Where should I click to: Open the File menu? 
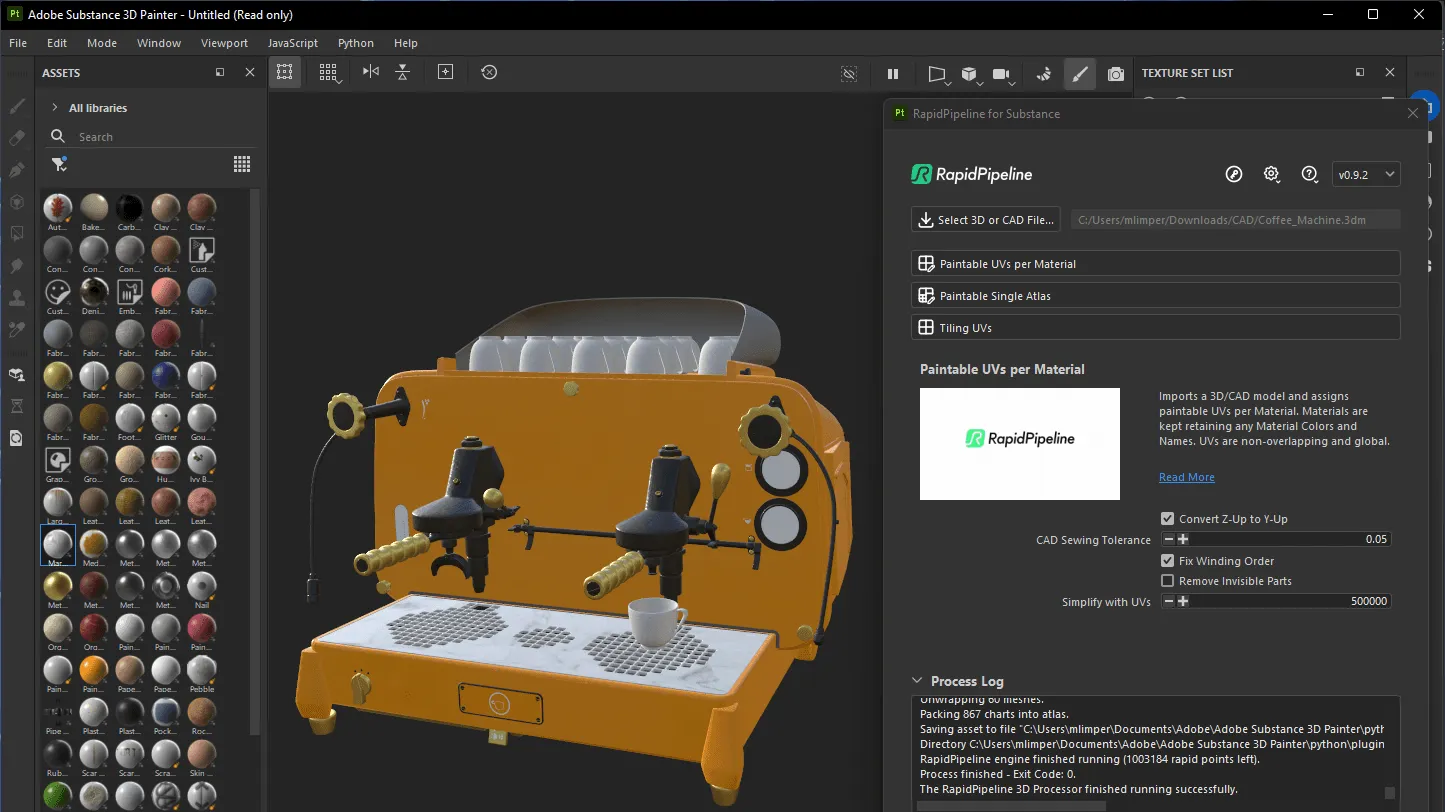[x=18, y=43]
